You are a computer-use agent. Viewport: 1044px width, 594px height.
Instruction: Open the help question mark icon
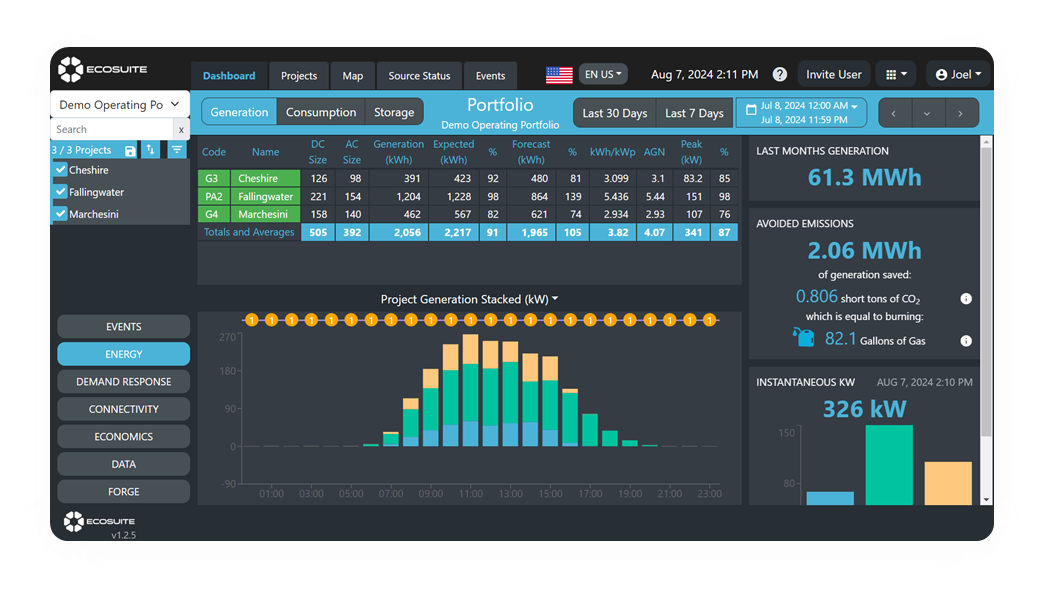point(780,75)
